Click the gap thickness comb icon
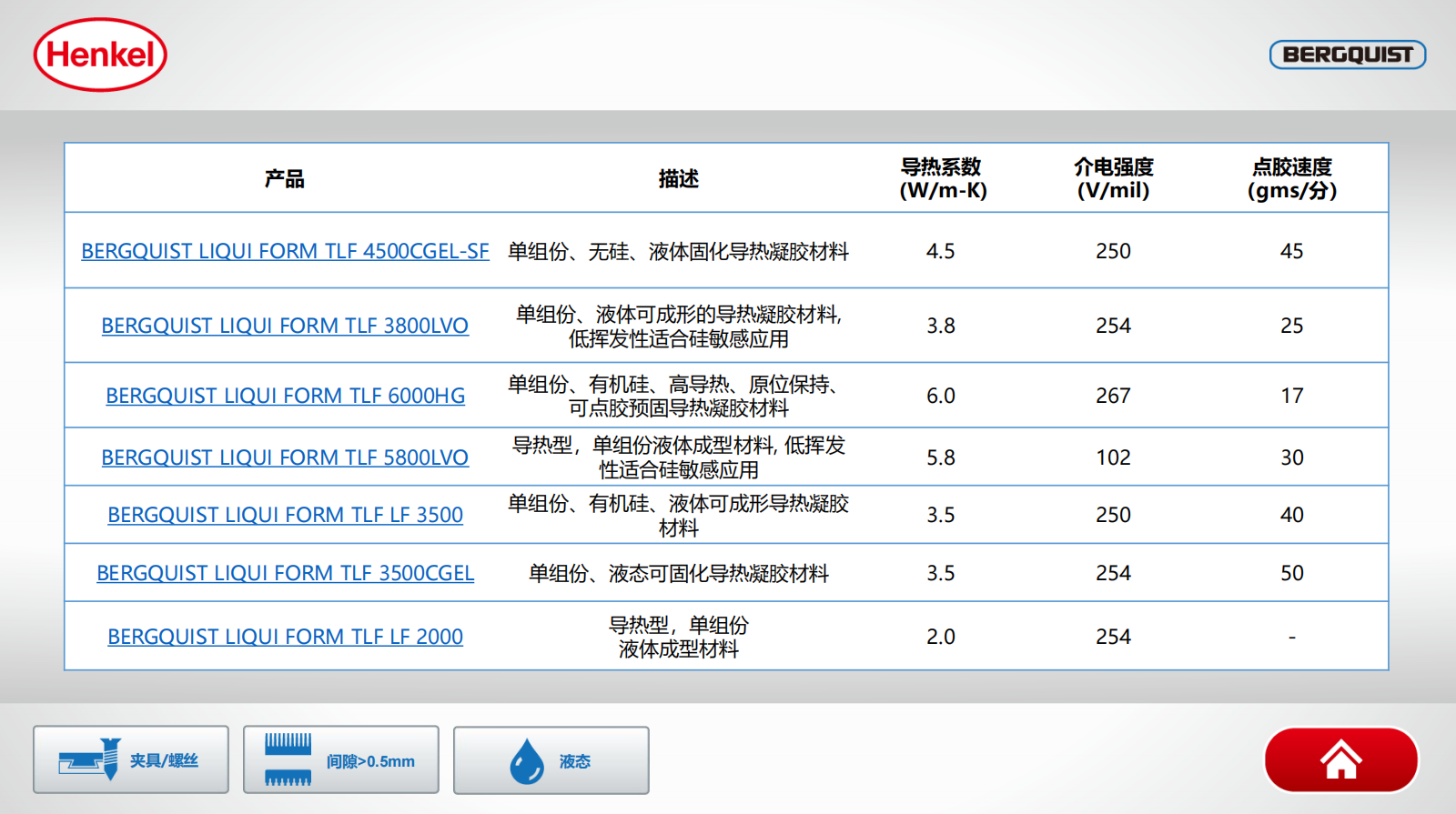The image size is (1456, 814). [288, 760]
